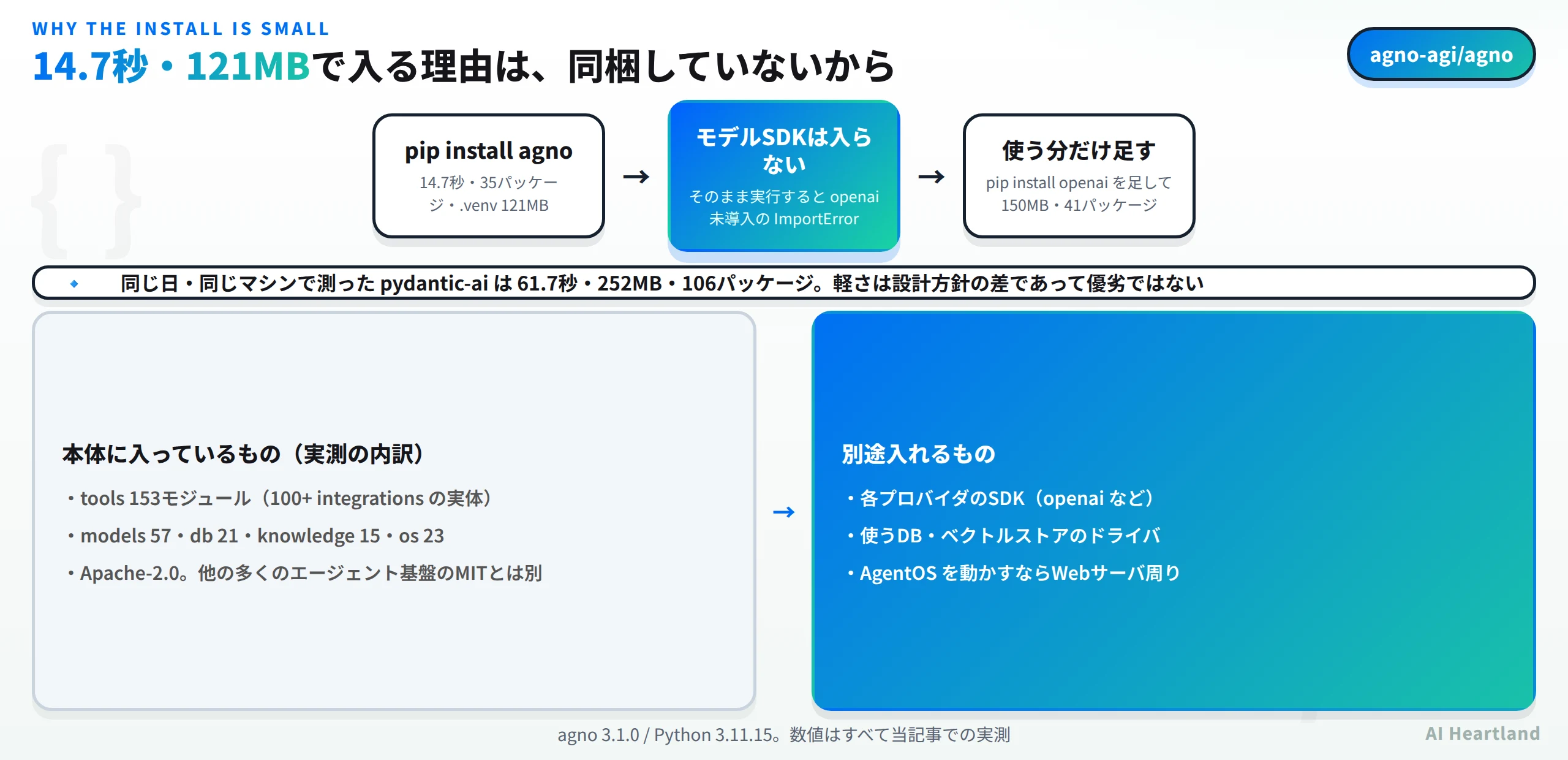The image size is (1568, 760).
Task: Click '14.7秒・35パッケージ・.venv 121MB' text
Action: 488,194
